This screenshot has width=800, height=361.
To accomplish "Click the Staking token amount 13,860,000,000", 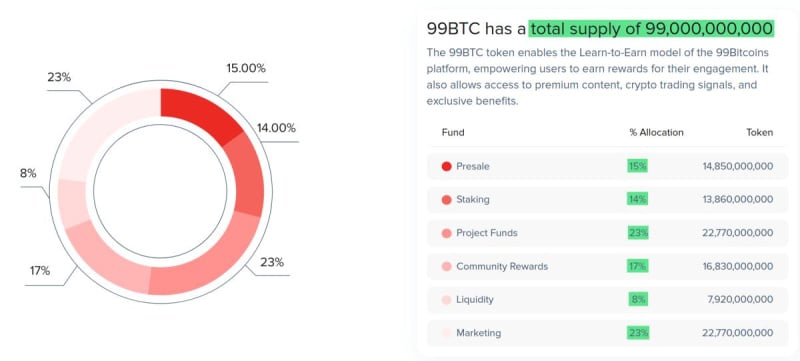I will click(x=738, y=200).
